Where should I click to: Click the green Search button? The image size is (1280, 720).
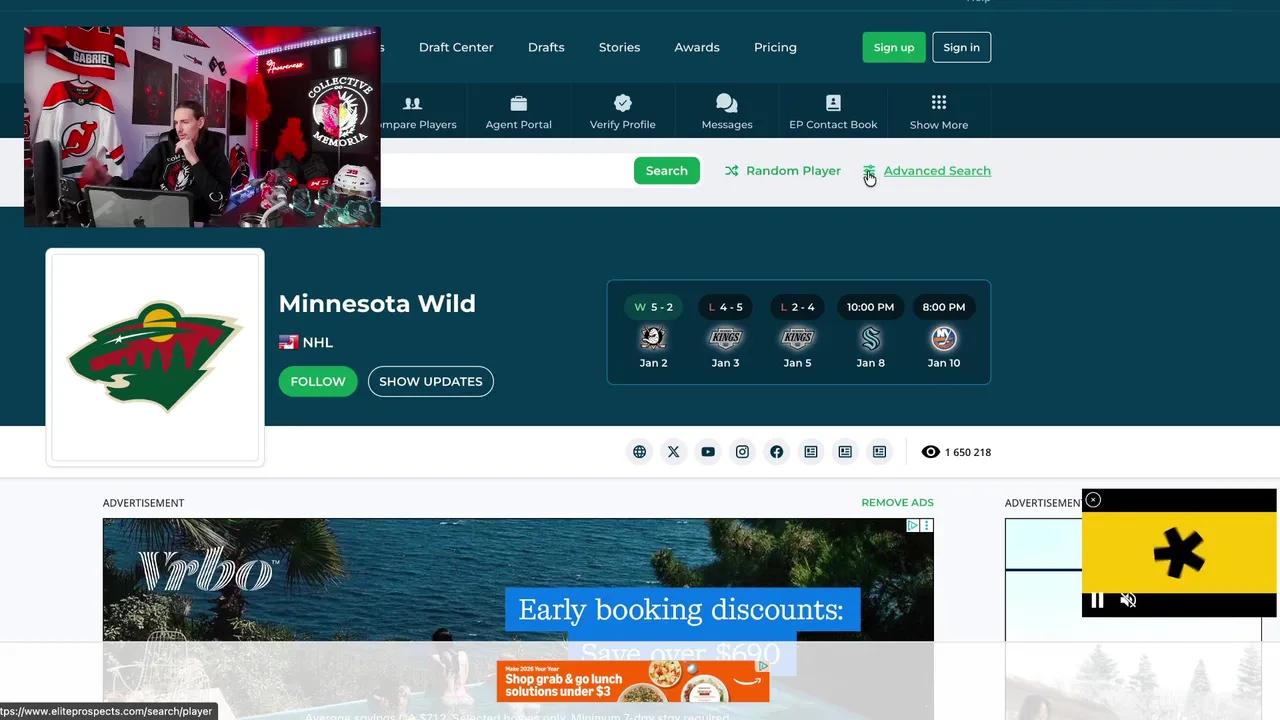click(667, 171)
